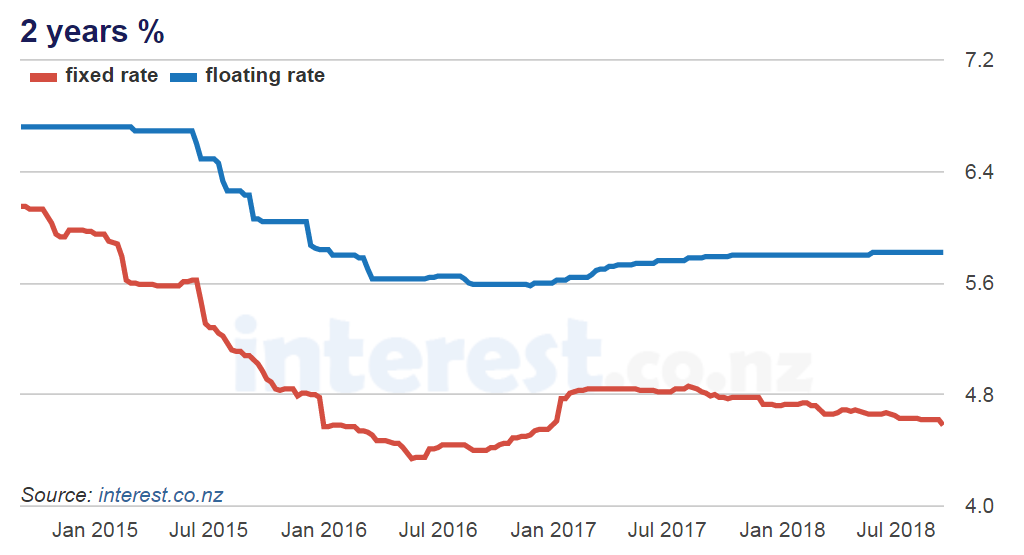Click the 6.4 y-axis value
The image size is (1024, 555).
click(978, 172)
